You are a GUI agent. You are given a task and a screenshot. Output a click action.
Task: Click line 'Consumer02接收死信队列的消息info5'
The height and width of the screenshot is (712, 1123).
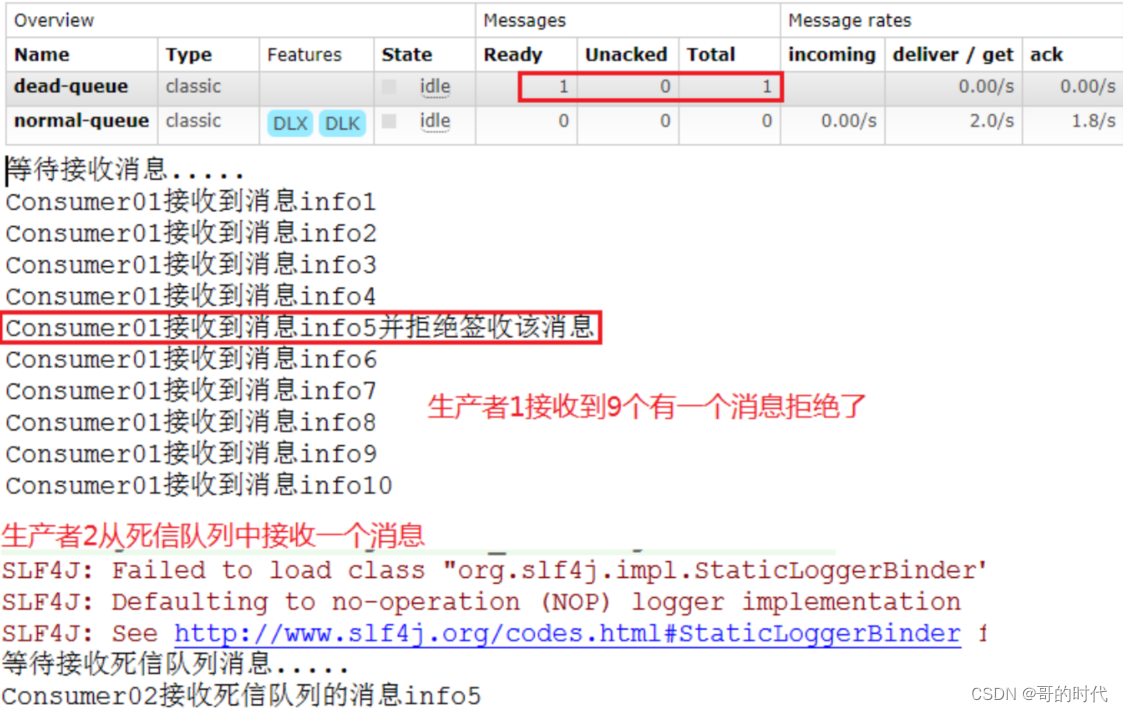[x=241, y=695]
